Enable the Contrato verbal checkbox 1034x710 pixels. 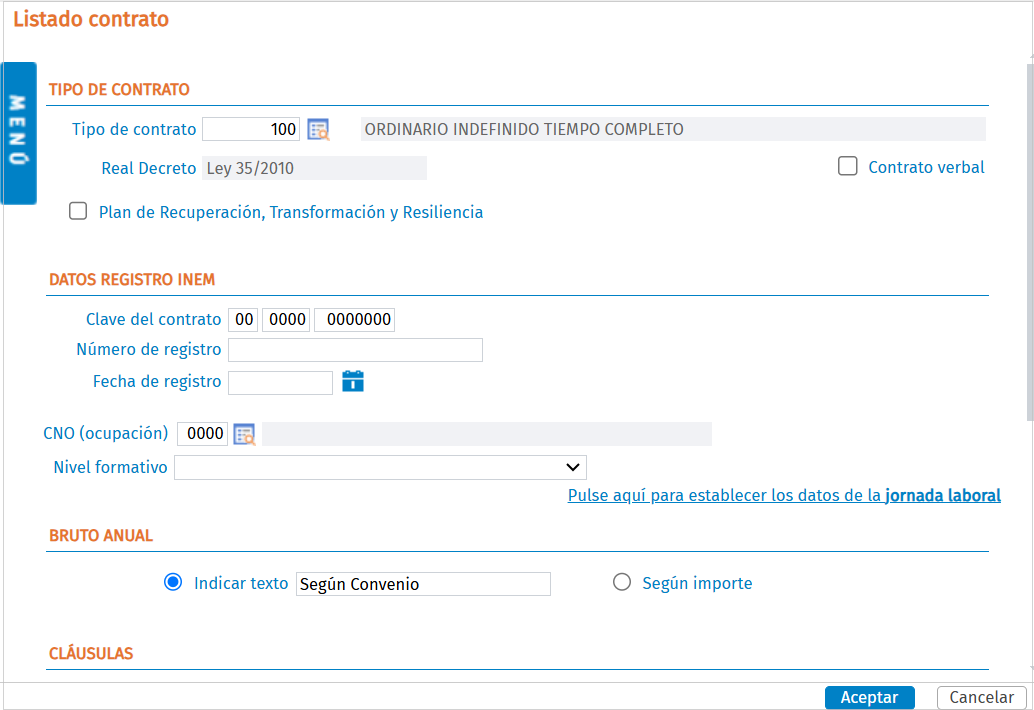pyautogui.click(x=847, y=166)
